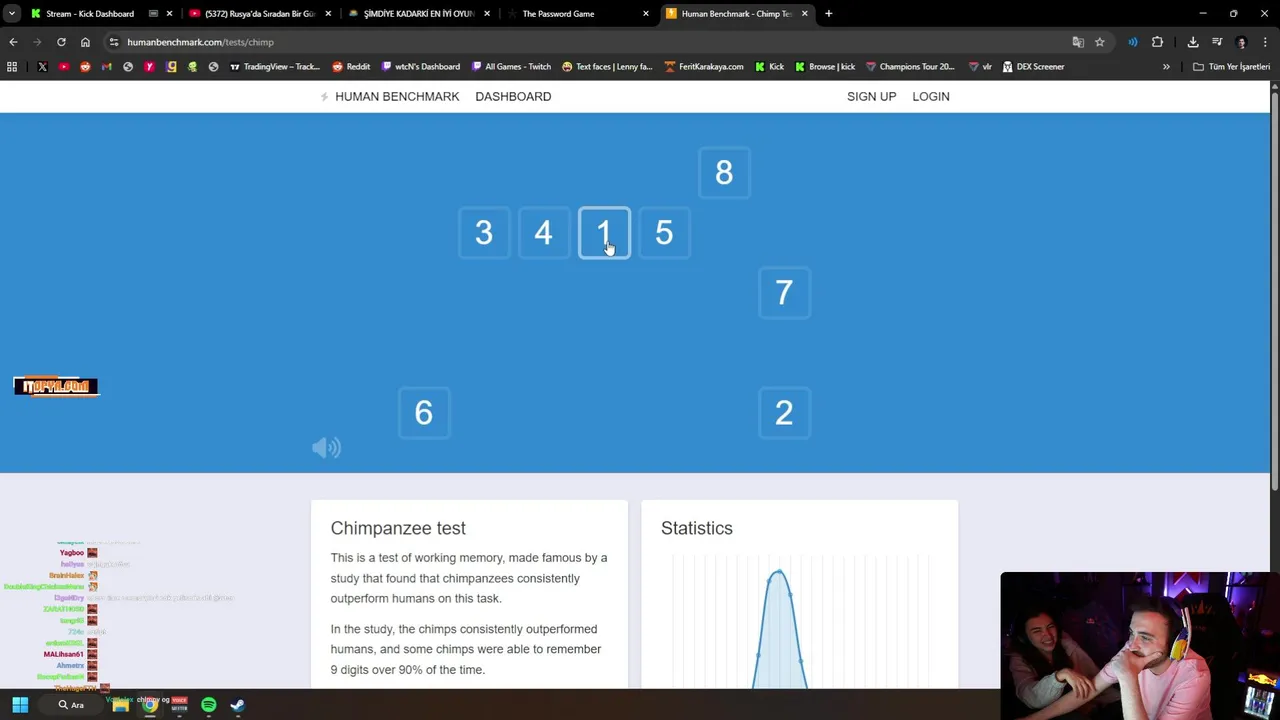Open the HUMAN BENCHMARK home link
1280x720 pixels.
[389, 96]
